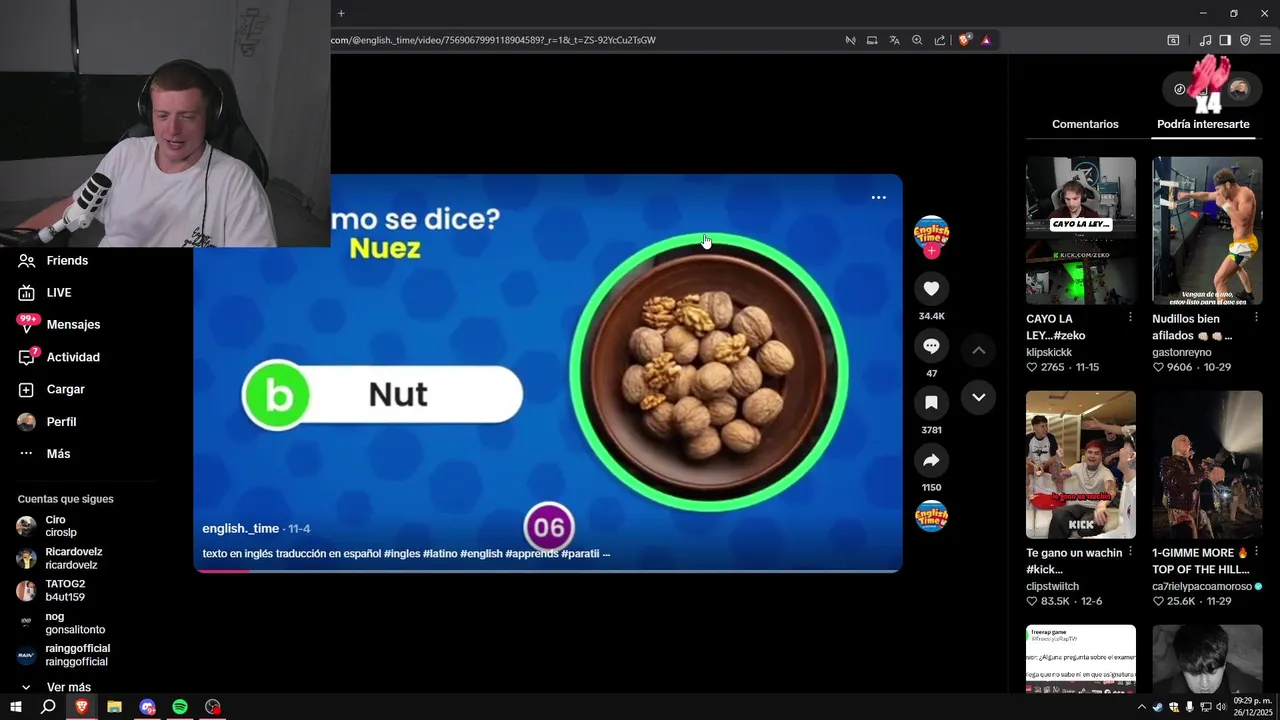Like the video with the heart icon
The width and height of the screenshot is (1280, 720).
(931, 288)
